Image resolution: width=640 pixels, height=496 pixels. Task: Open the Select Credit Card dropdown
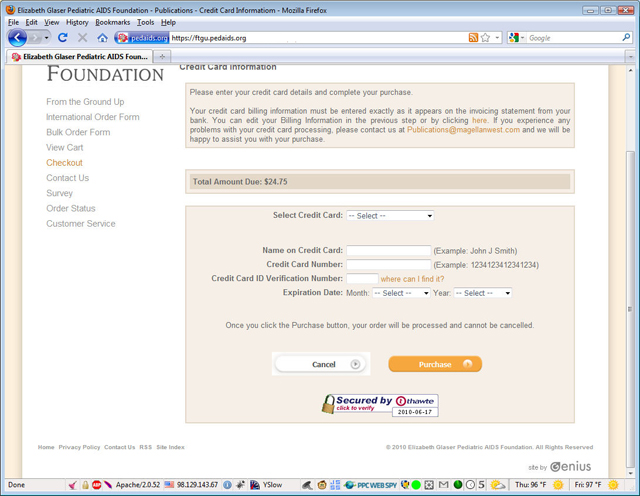pyautogui.click(x=390, y=216)
